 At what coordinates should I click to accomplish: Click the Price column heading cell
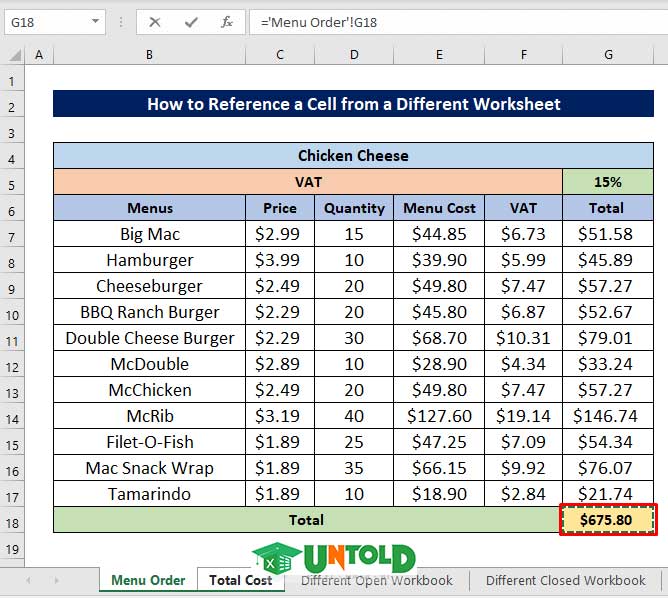click(280, 208)
